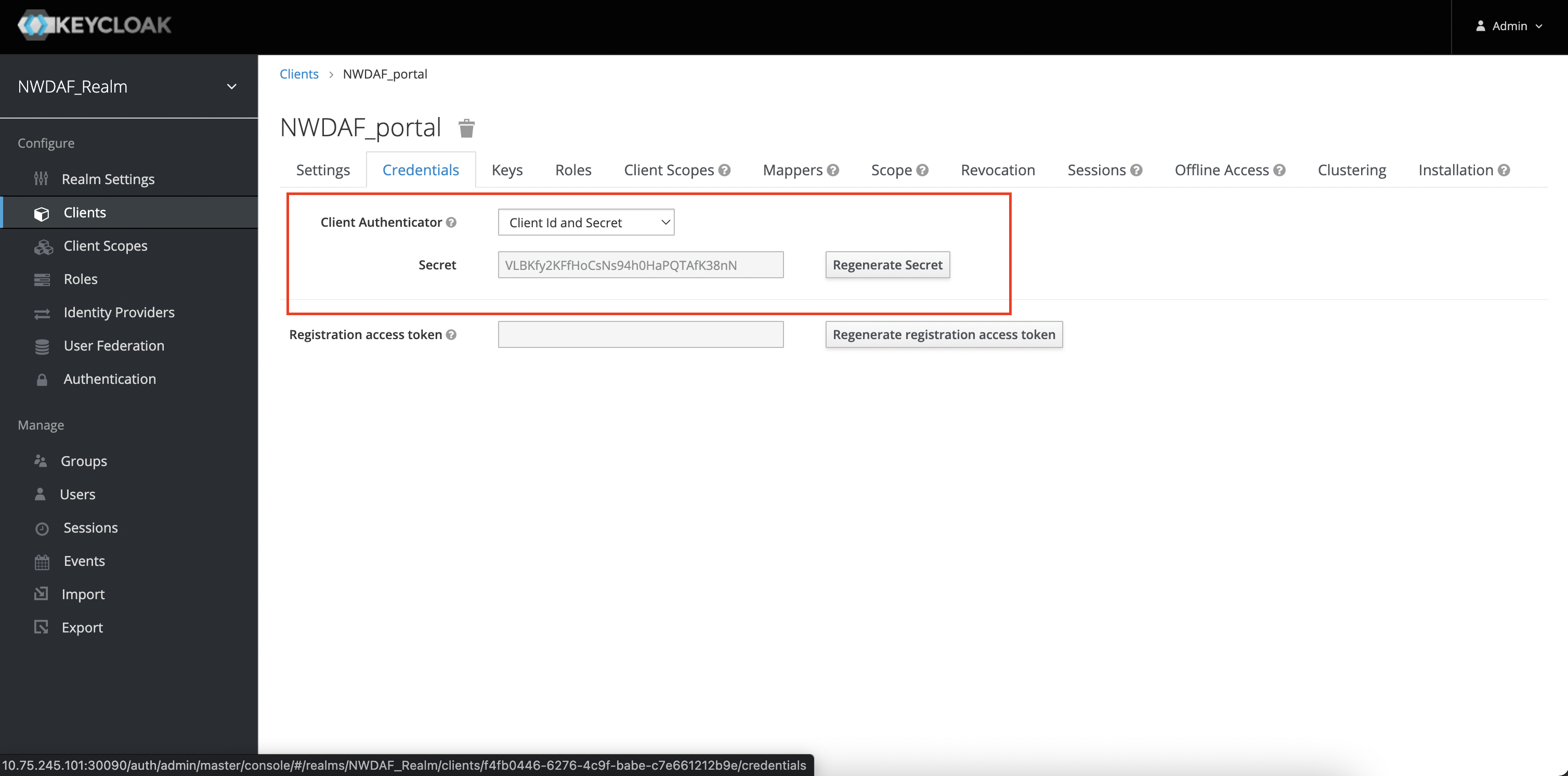Click the Scope tab help icon
The width and height of the screenshot is (1568, 776).
point(922,170)
